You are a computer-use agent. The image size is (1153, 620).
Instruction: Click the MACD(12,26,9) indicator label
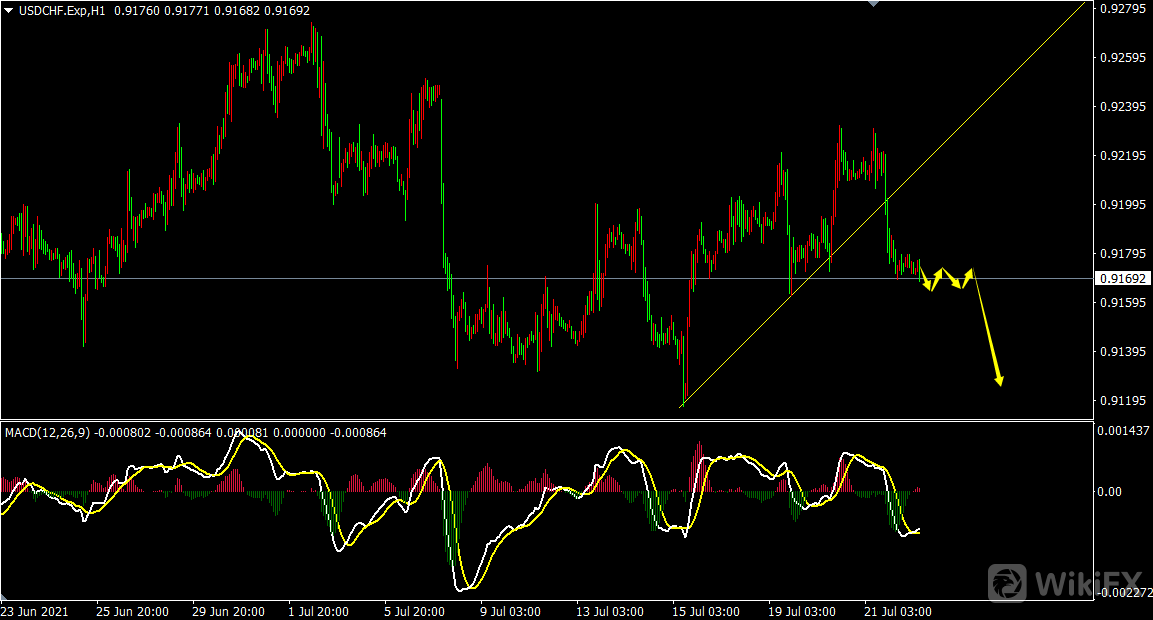point(47,433)
